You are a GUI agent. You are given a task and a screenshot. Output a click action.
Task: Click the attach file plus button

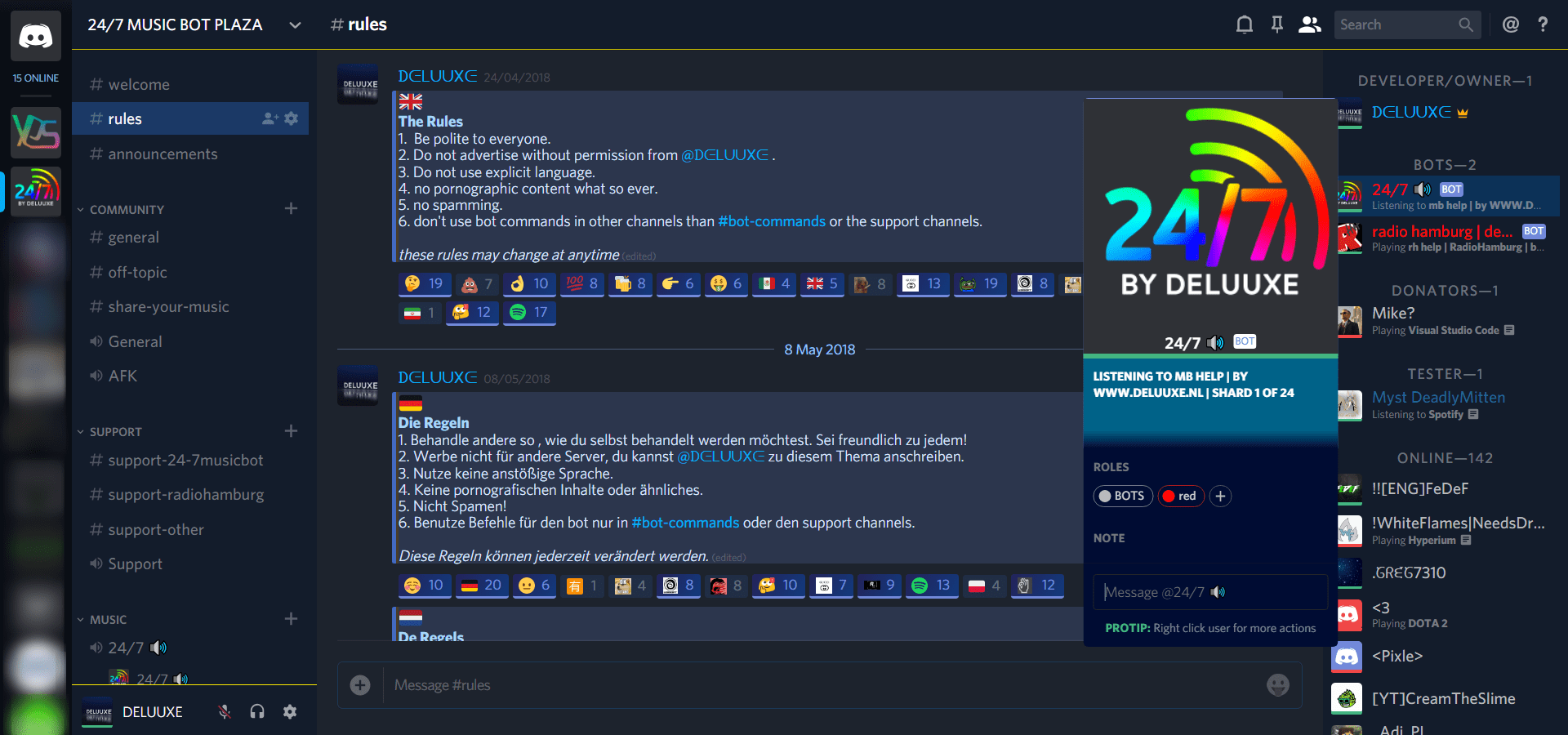[360, 685]
